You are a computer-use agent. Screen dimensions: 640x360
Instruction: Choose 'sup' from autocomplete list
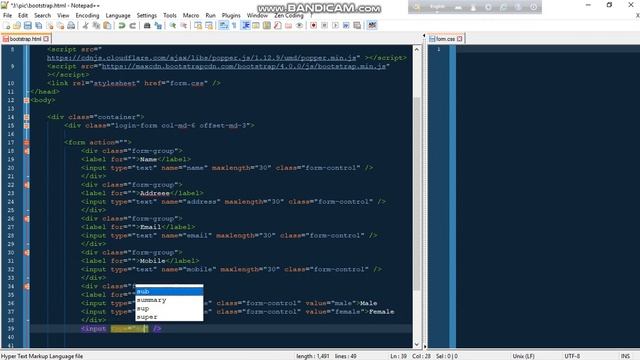pos(169,309)
